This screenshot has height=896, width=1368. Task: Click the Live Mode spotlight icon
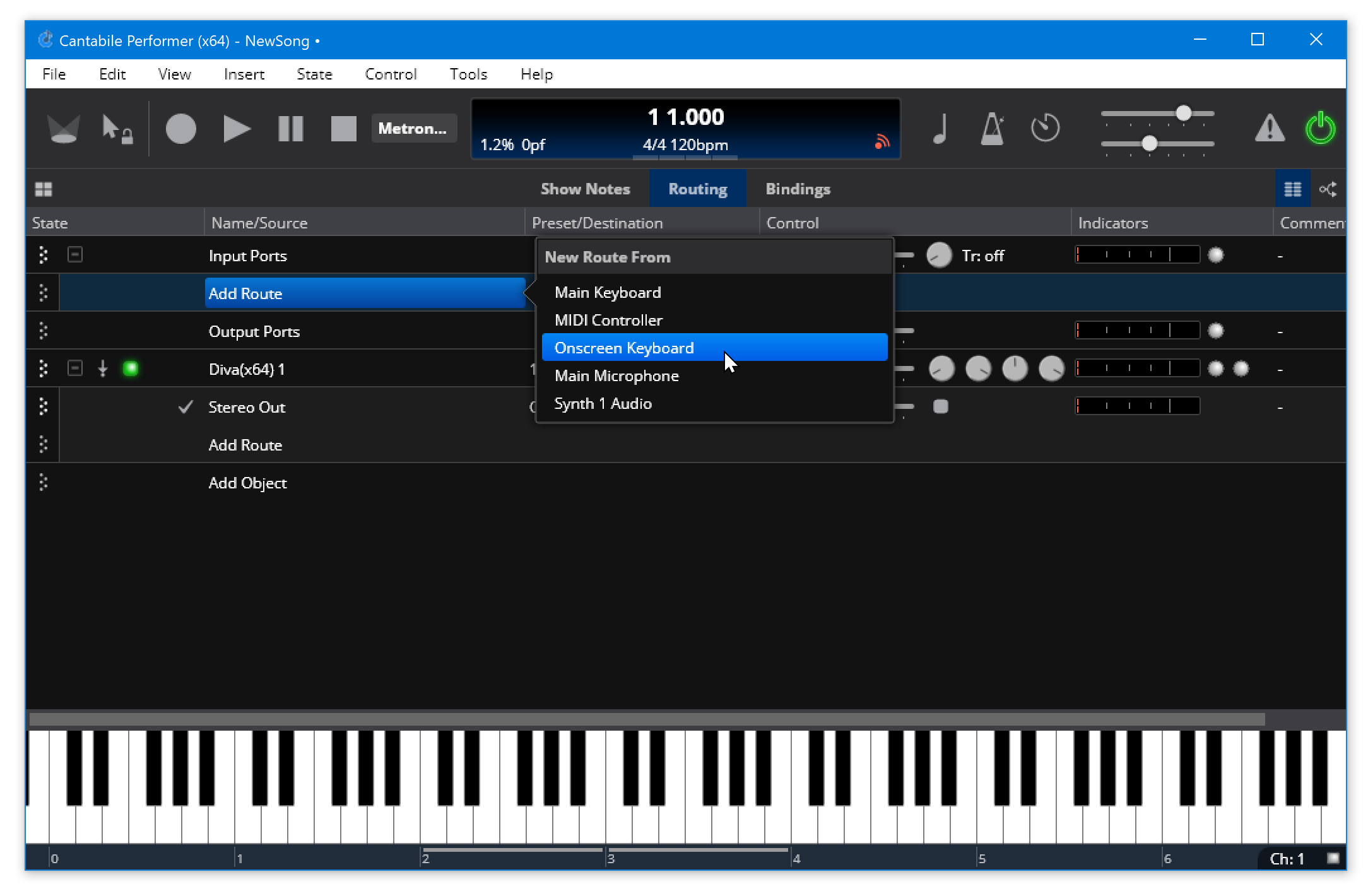[63, 129]
